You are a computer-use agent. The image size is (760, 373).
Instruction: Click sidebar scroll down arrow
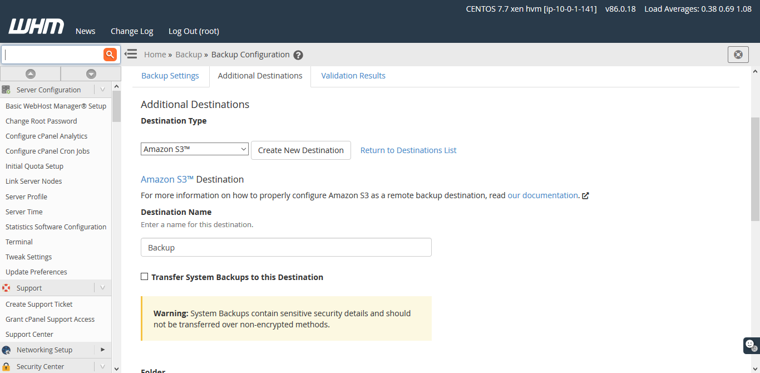pos(116,369)
